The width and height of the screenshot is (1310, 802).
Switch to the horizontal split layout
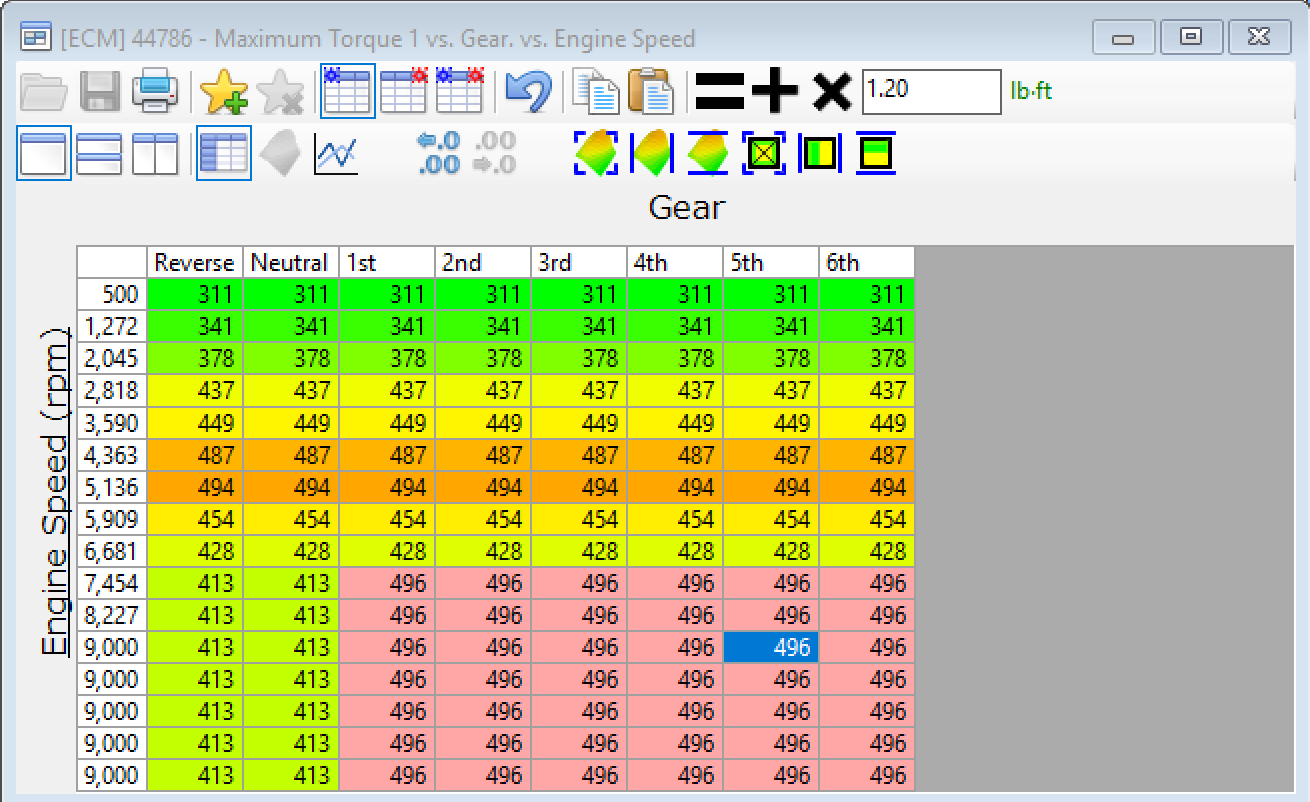(99, 154)
